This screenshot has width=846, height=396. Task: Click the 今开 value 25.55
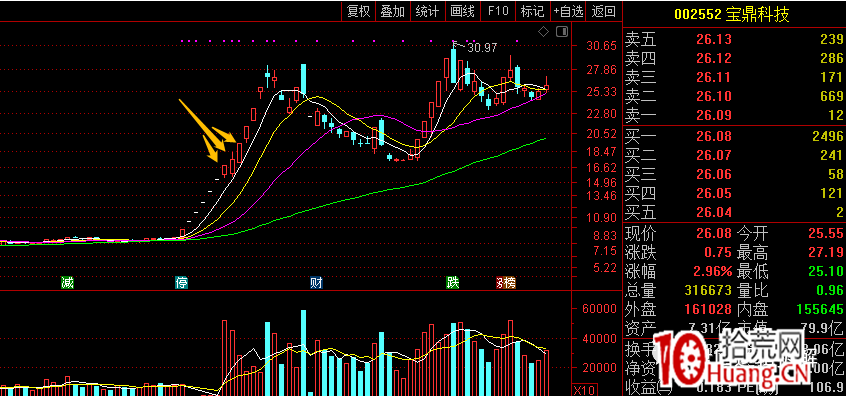pyautogui.click(x=825, y=234)
